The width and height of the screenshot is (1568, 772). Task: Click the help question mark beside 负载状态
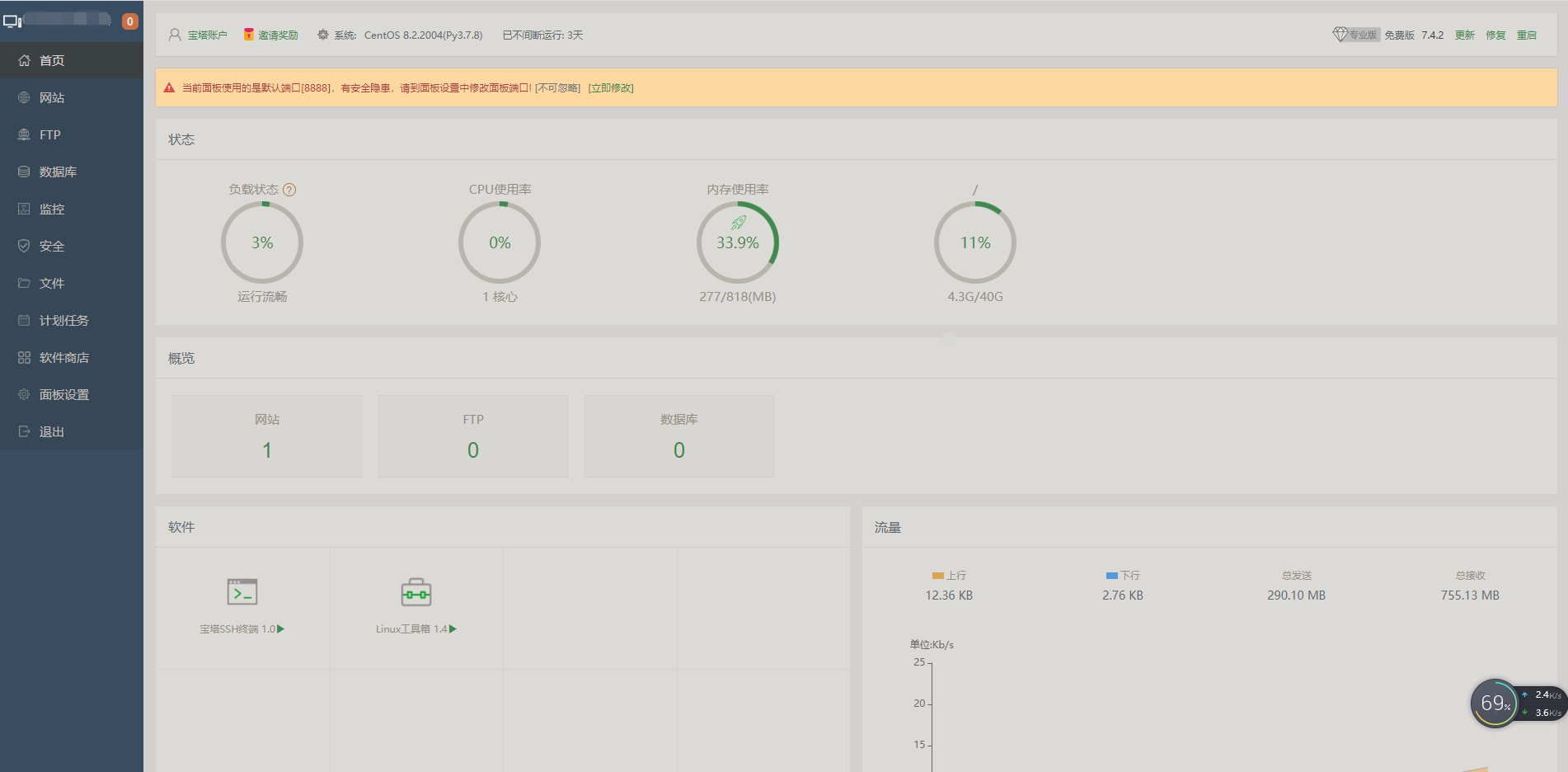coord(289,190)
